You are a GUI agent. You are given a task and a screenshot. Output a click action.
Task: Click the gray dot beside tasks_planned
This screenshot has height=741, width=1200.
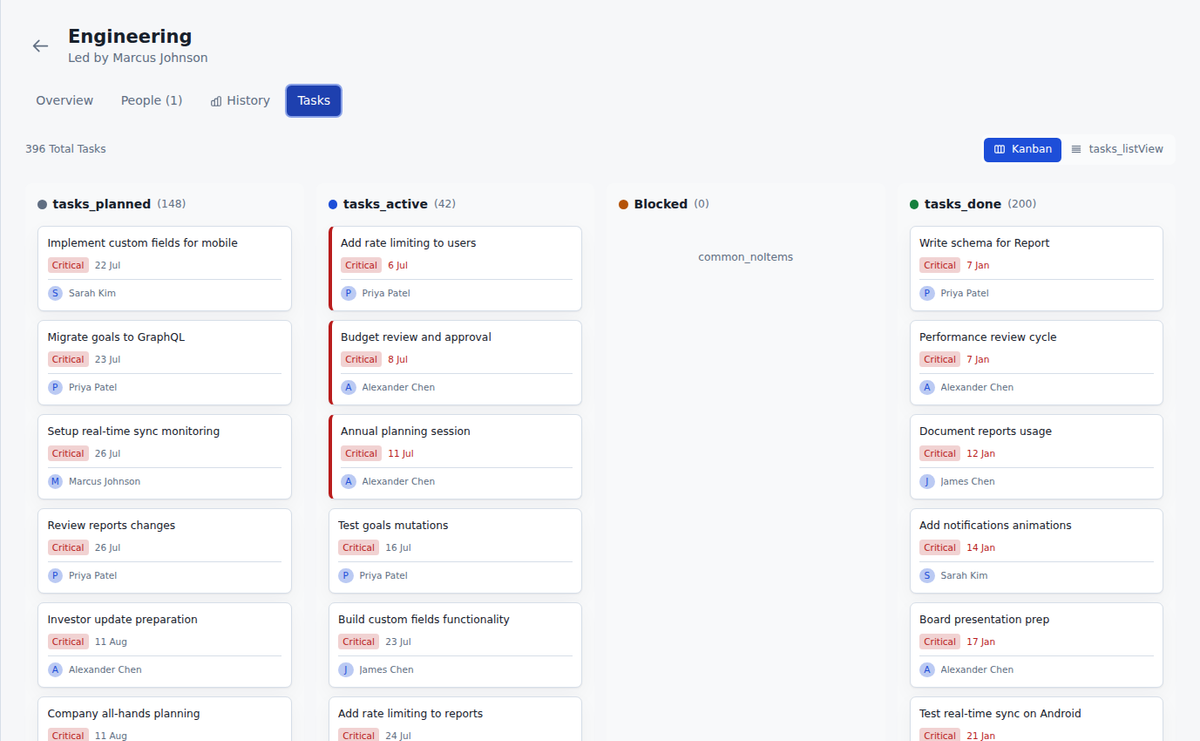[42, 204]
